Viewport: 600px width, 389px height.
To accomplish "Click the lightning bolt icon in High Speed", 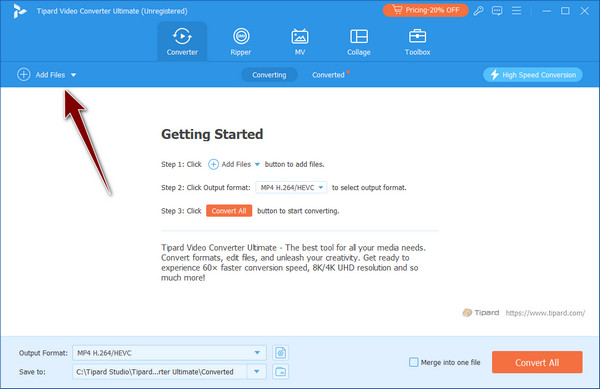I will [494, 75].
